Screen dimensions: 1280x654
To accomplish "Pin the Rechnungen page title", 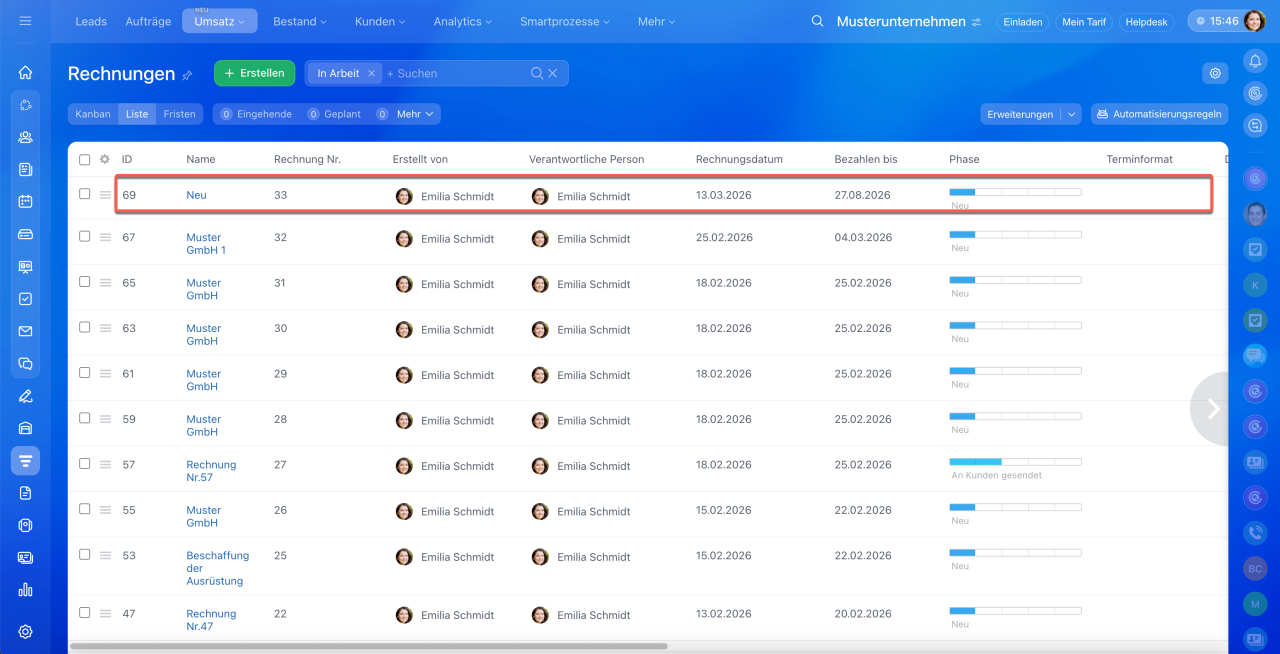I will (187, 75).
